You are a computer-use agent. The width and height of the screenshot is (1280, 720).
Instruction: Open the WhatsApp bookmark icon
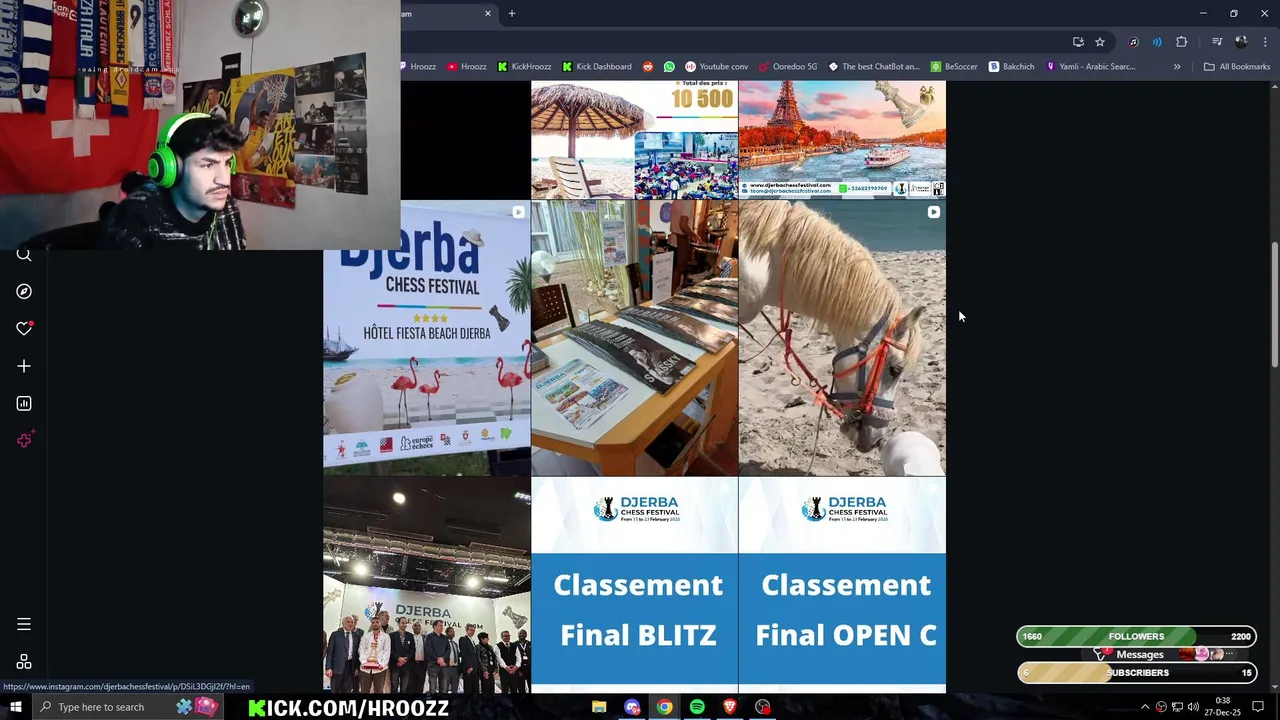(669, 66)
